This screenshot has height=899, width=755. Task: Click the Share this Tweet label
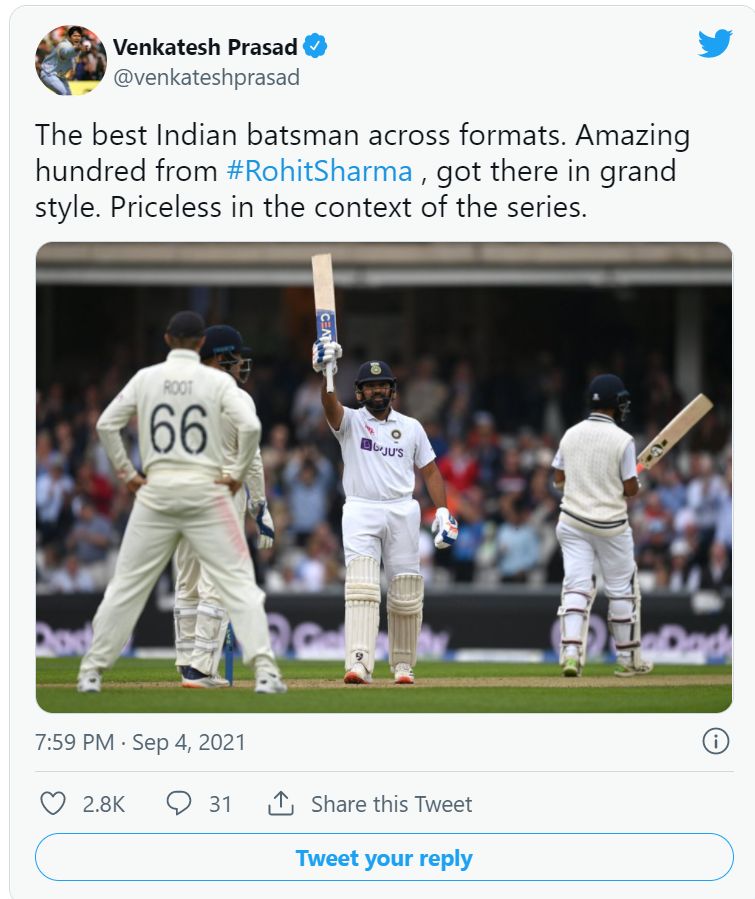[x=391, y=804]
